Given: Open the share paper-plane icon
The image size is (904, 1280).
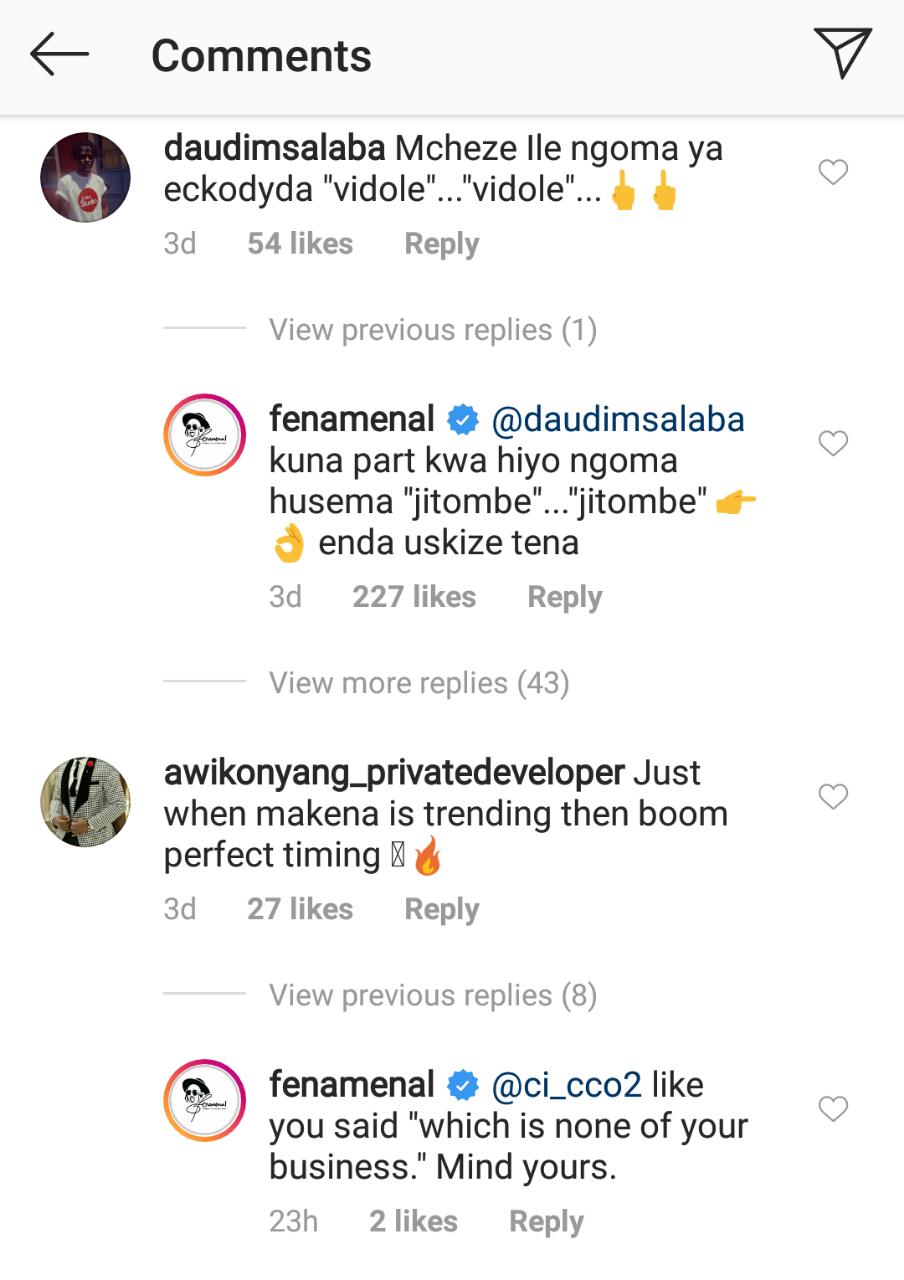Looking at the screenshot, I should pos(842,53).
